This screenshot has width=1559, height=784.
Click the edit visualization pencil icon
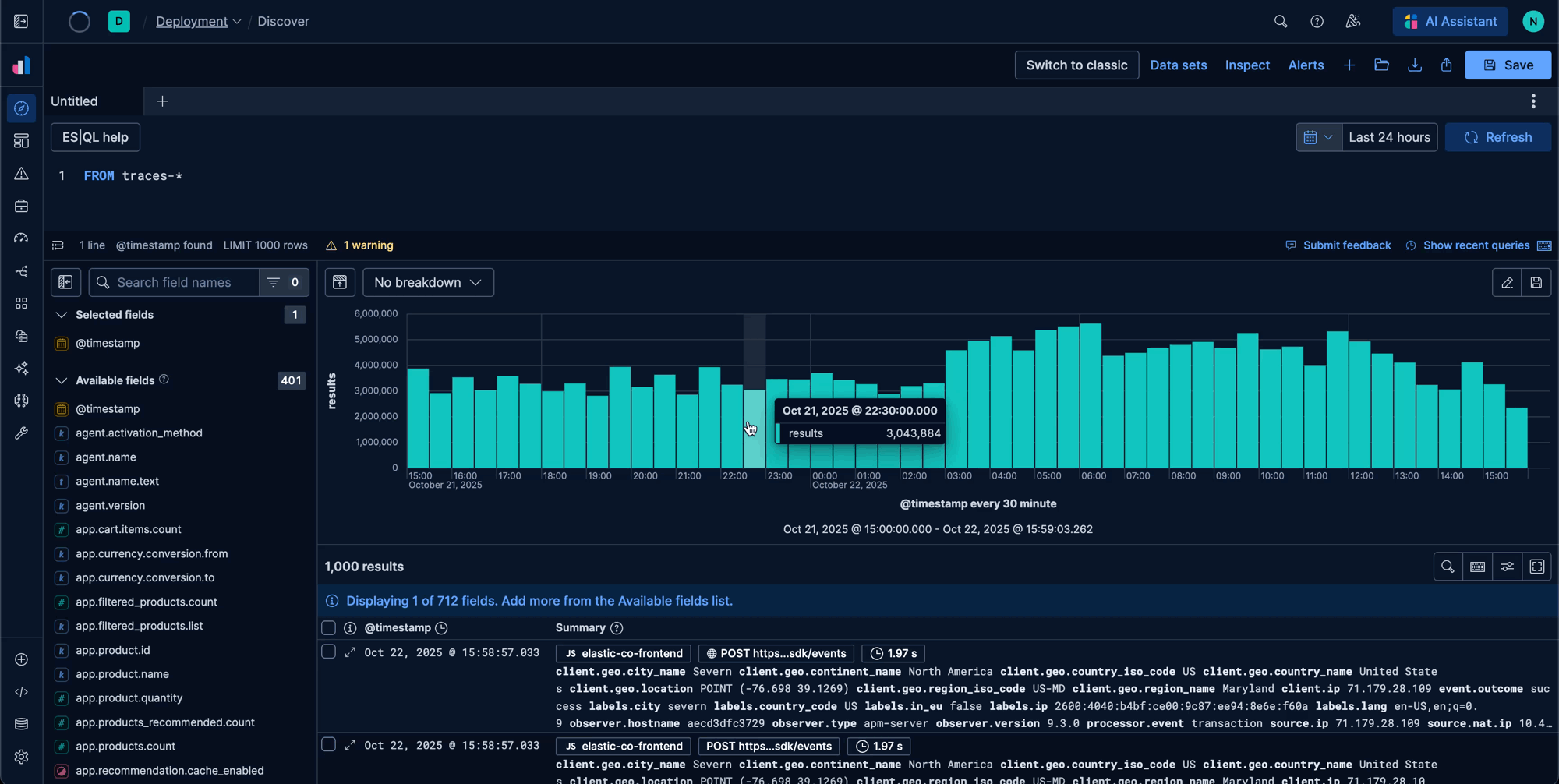(1507, 283)
